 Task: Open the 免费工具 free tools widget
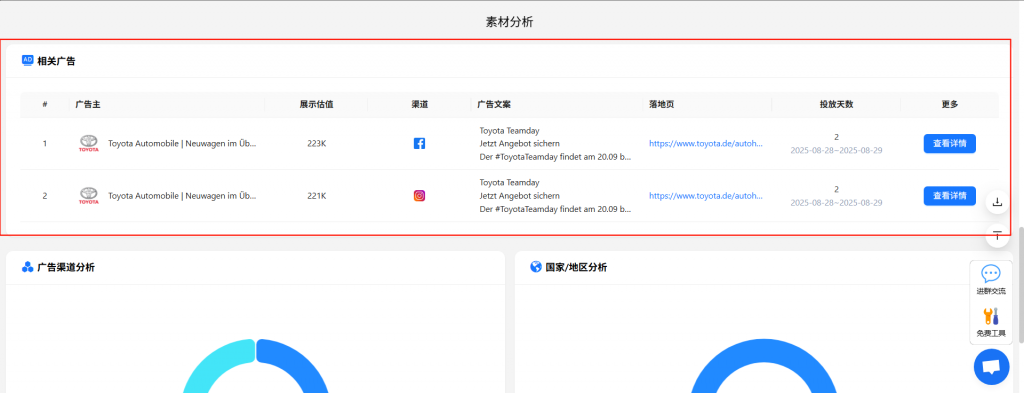991,322
